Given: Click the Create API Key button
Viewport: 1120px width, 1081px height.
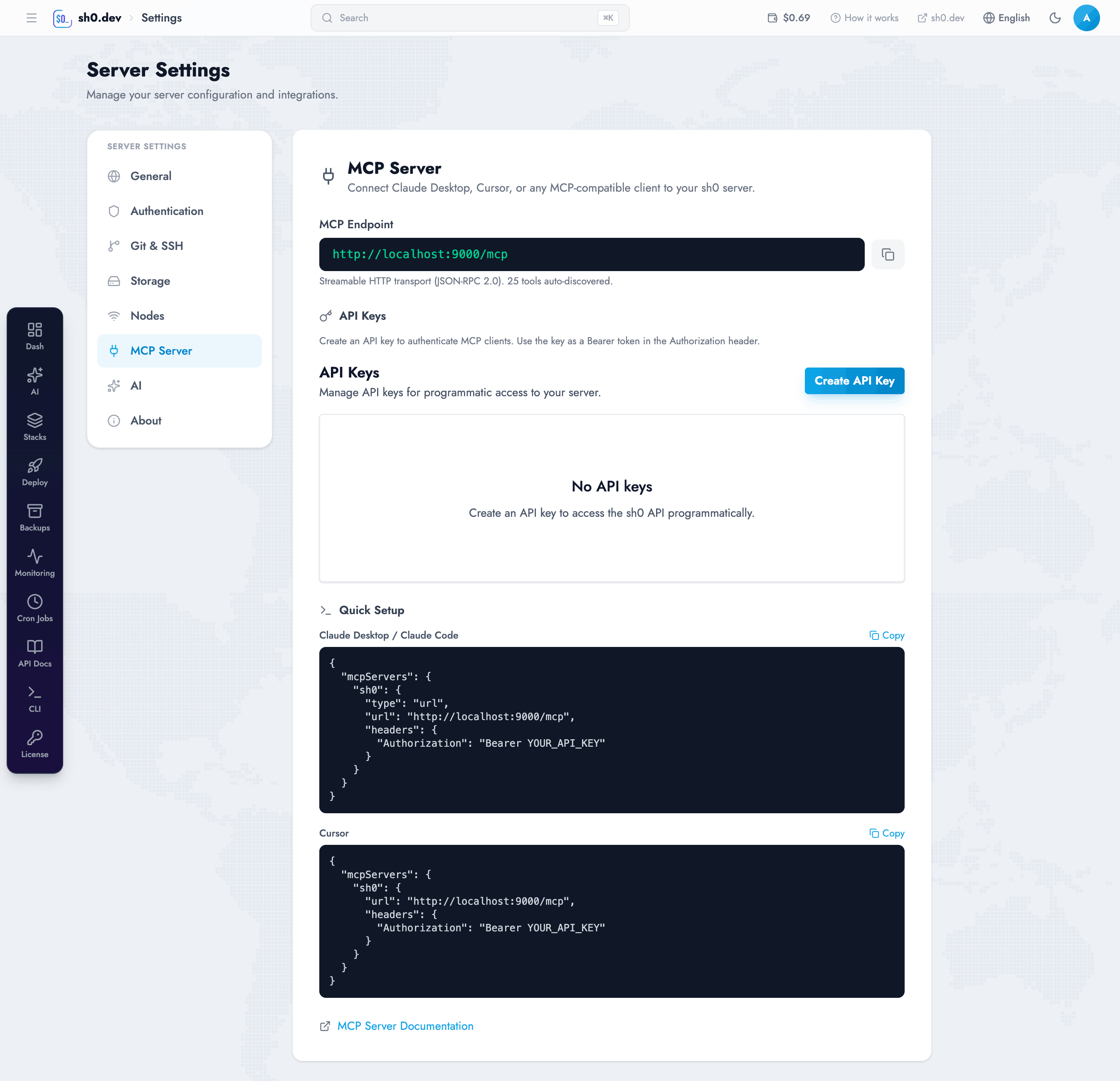Looking at the screenshot, I should [854, 380].
